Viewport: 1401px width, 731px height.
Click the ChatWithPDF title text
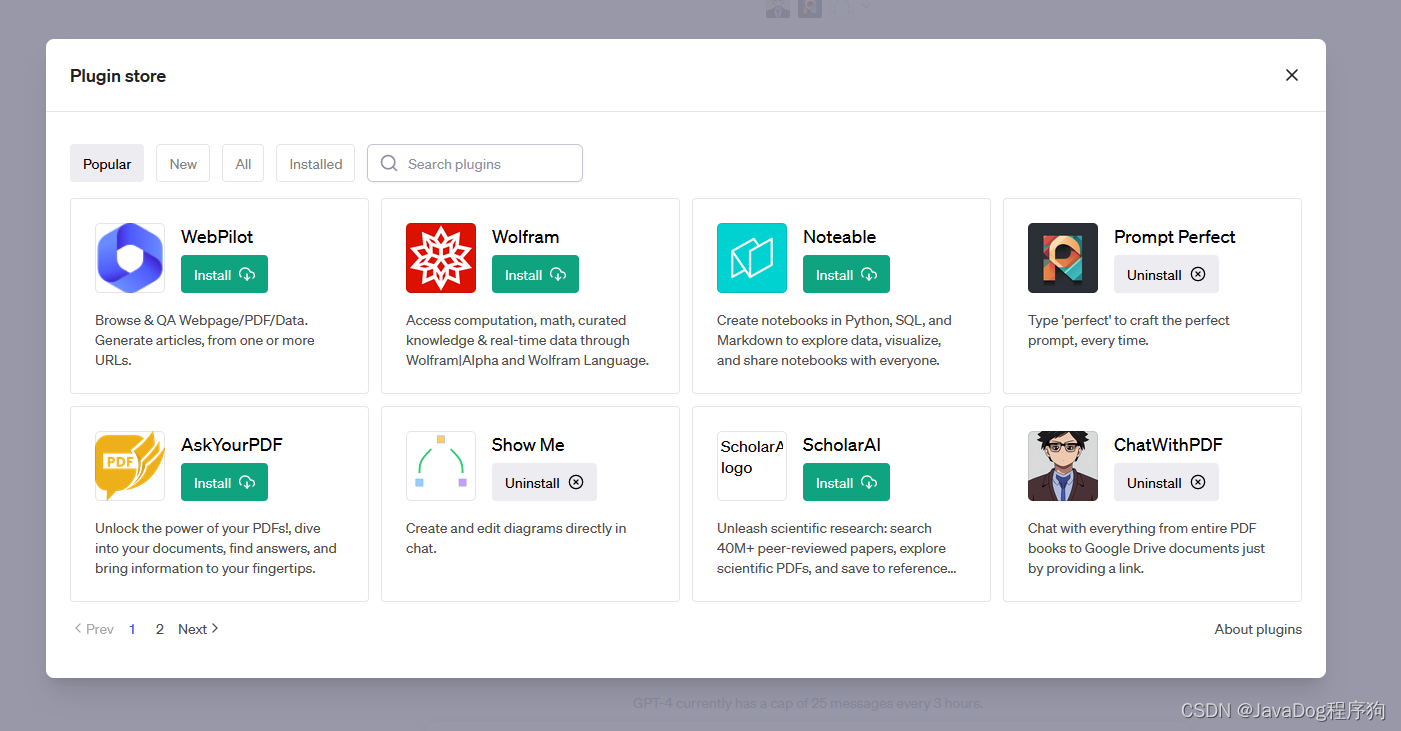tap(1168, 445)
